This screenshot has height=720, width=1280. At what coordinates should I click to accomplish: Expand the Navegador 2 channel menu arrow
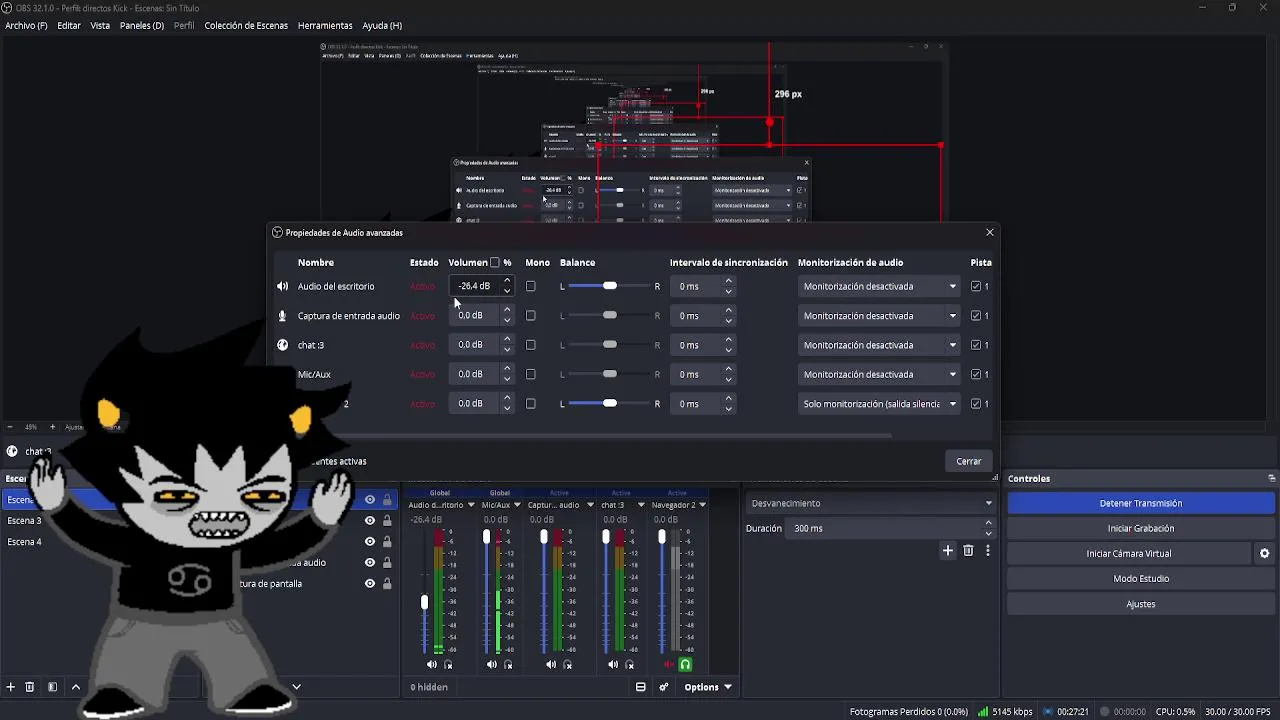[702, 505]
